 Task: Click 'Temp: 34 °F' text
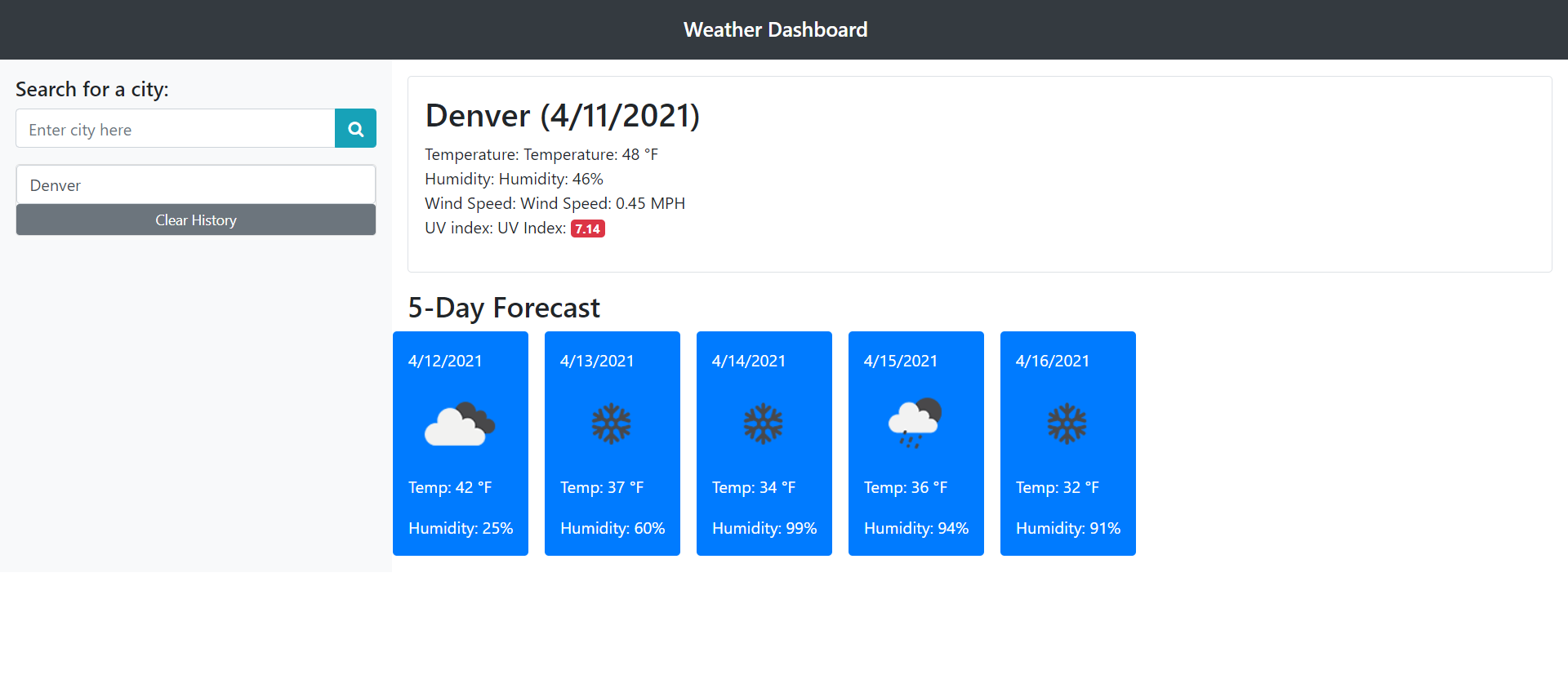point(754,487)
